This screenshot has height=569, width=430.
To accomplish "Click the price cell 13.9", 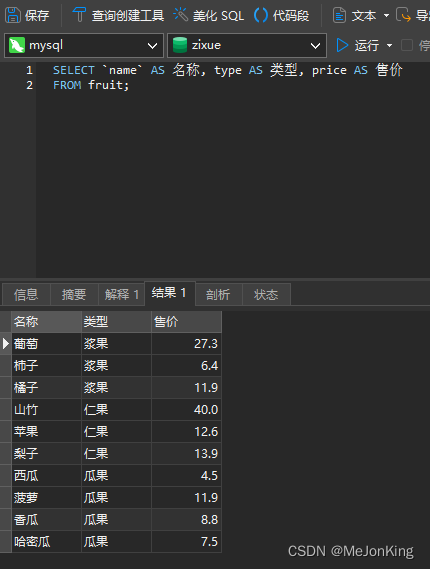I will pyautogui.click(x=187, y=454).
